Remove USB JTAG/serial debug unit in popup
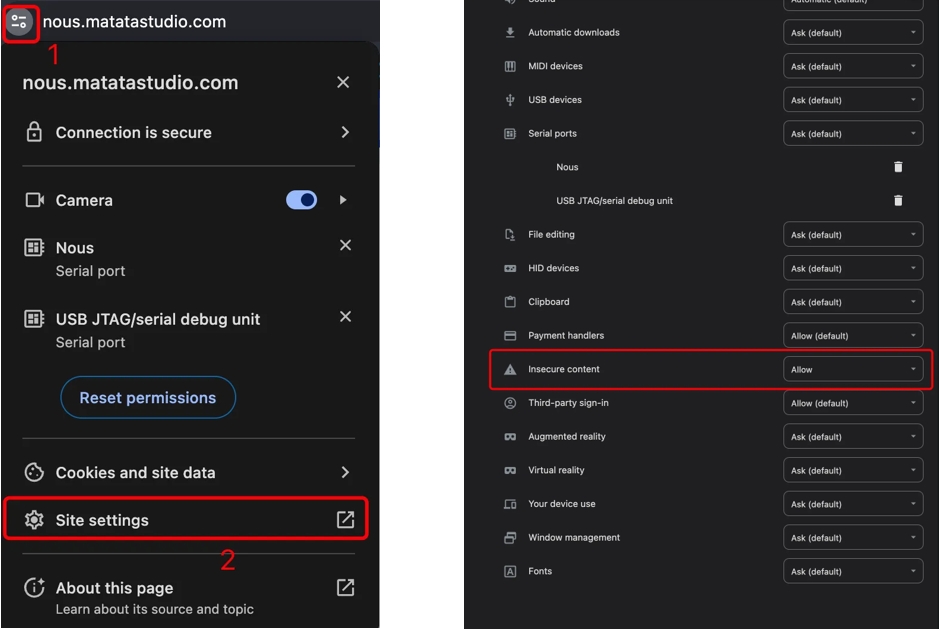939x629 pixels. tap(346, 316)
